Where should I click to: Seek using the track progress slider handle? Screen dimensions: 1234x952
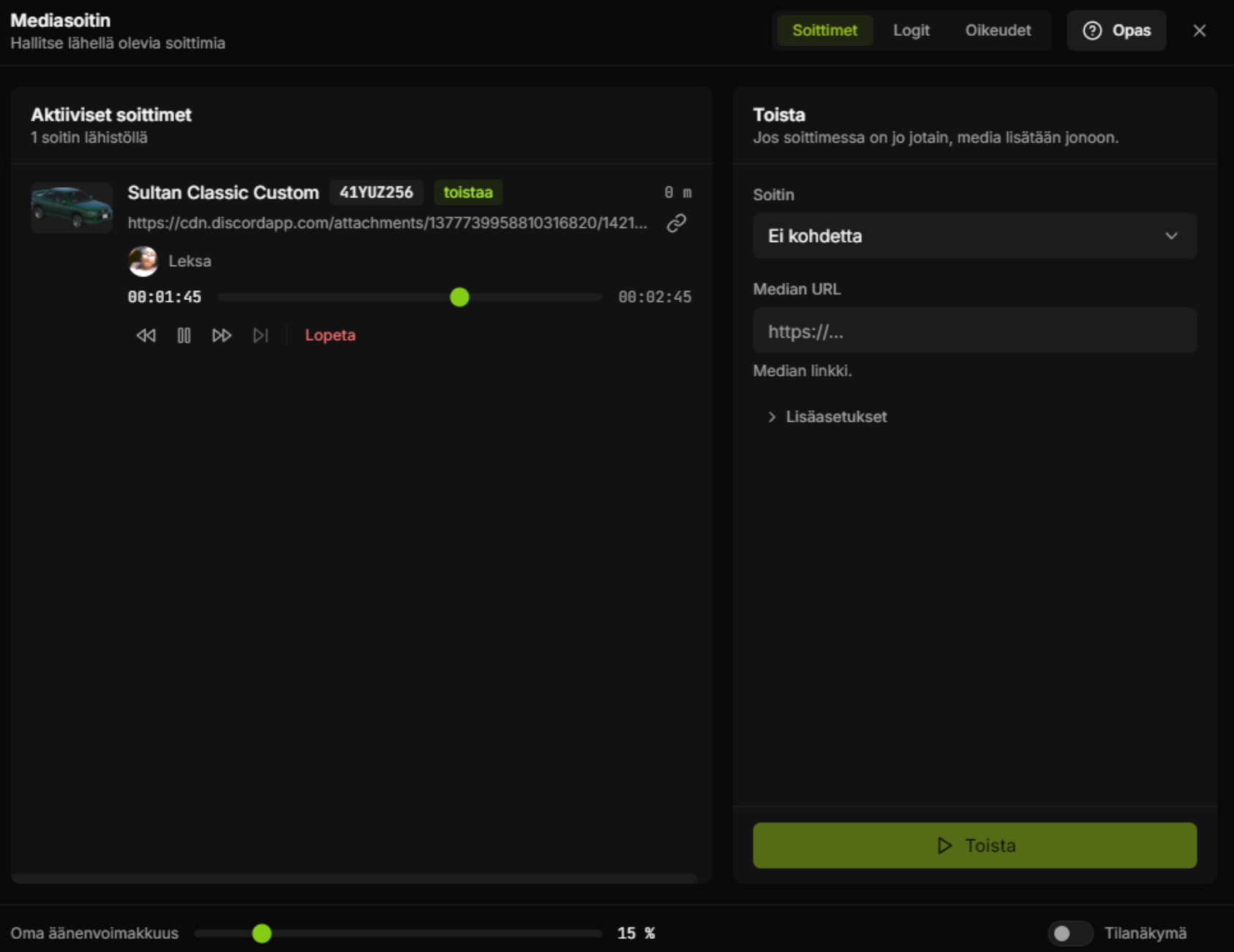click(459, 297)
